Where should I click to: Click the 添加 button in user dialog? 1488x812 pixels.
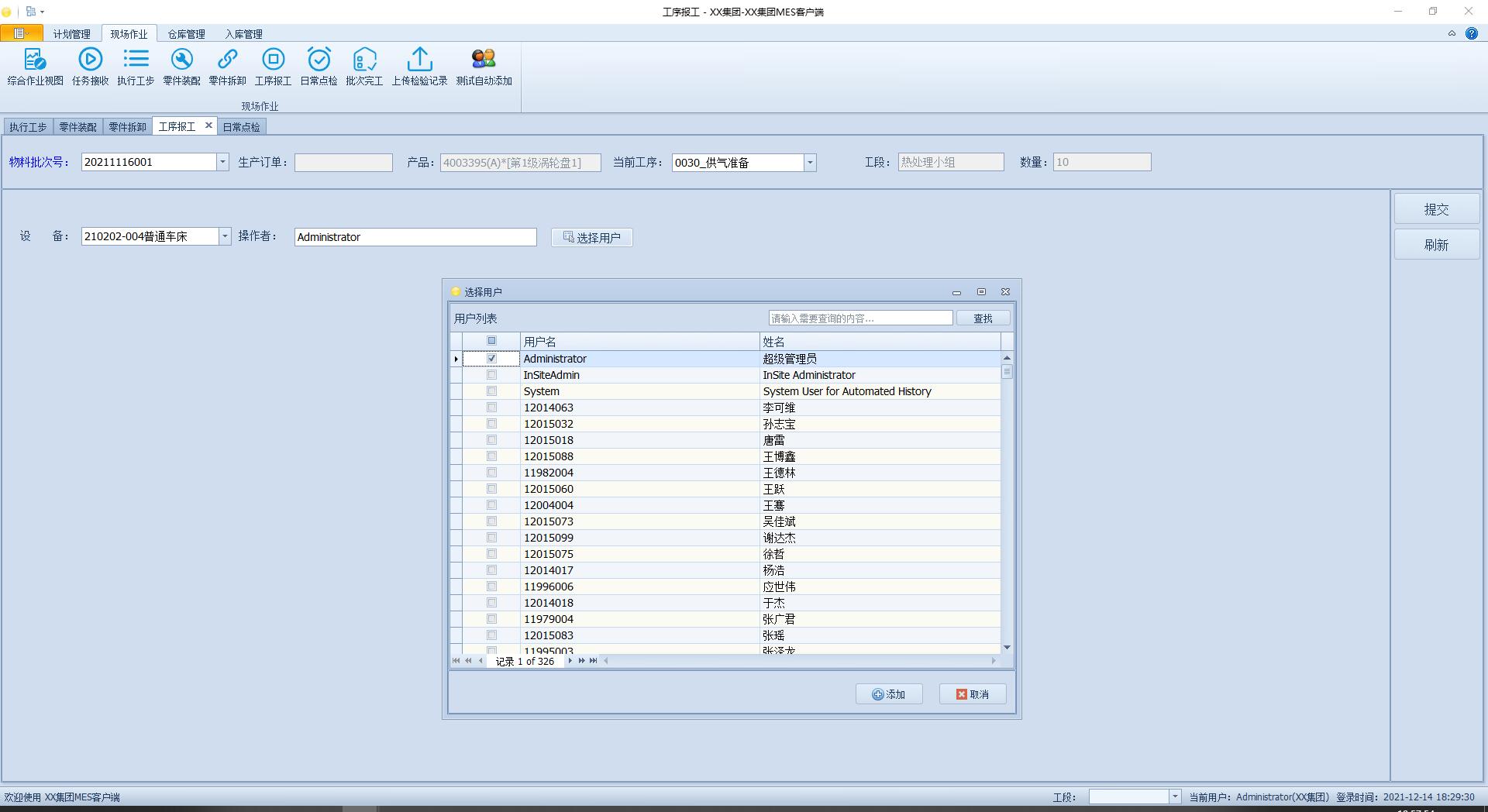(889, 693)
